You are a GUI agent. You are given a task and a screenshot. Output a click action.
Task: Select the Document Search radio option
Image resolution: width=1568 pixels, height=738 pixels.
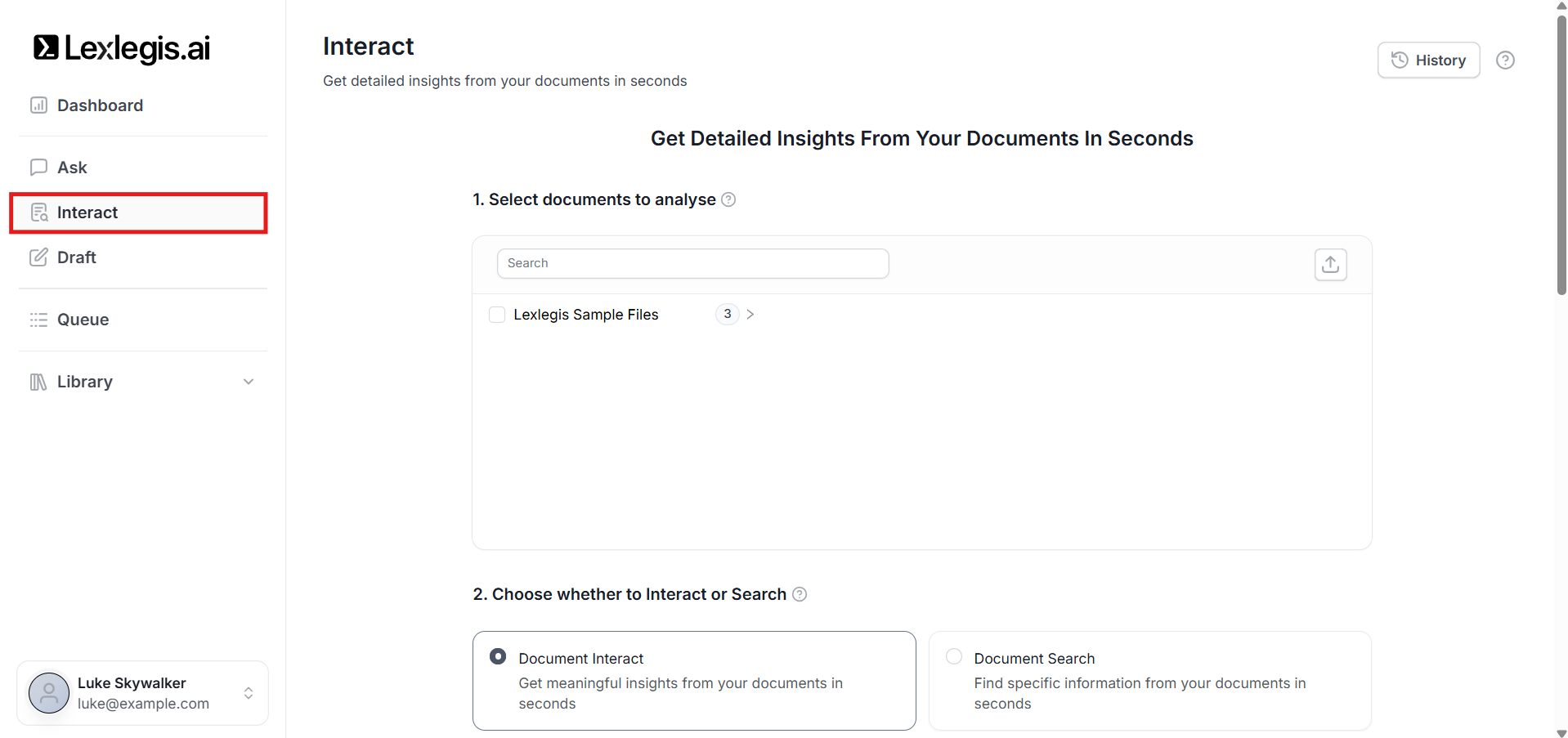coord(953,657)
